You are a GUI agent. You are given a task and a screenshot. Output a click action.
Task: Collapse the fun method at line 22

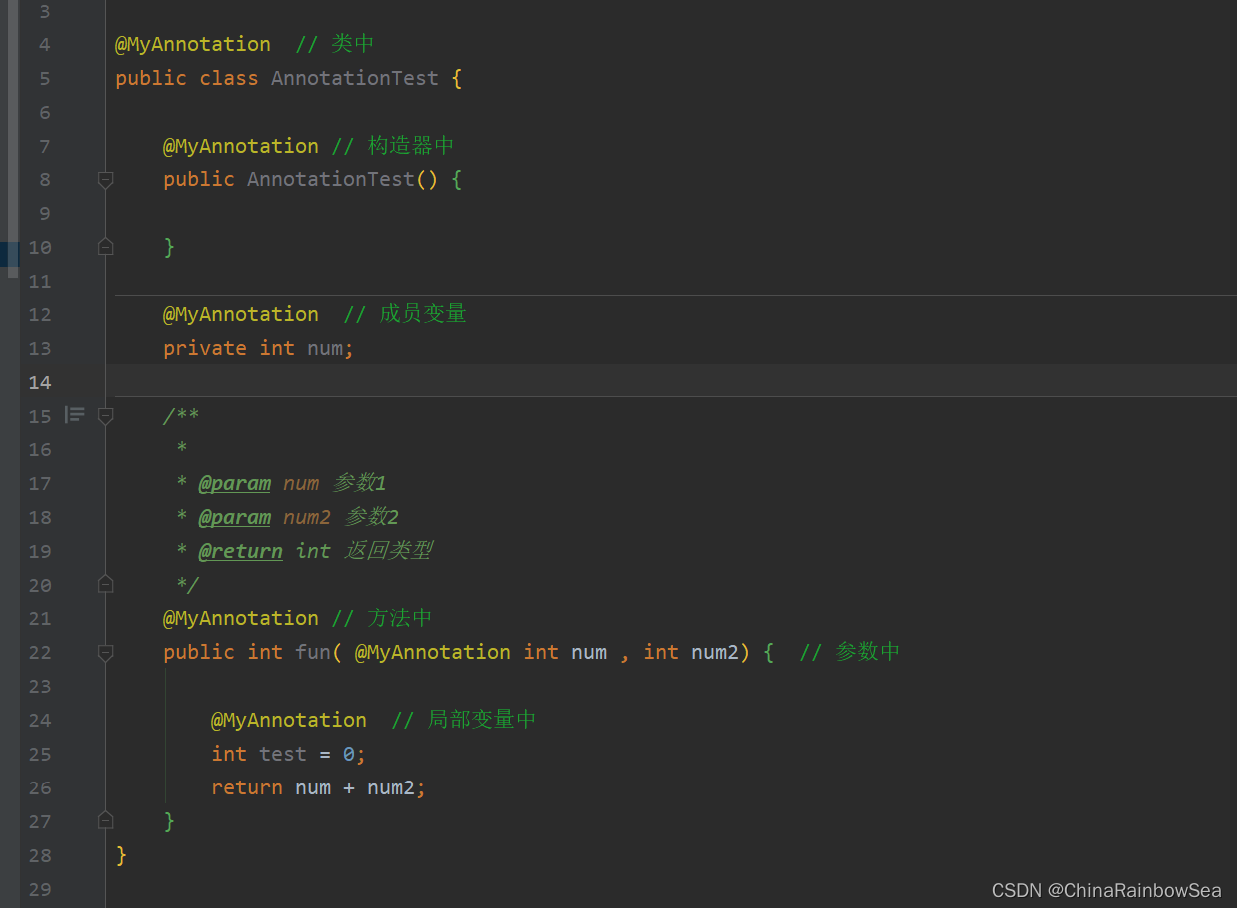(x=105, y=653)
